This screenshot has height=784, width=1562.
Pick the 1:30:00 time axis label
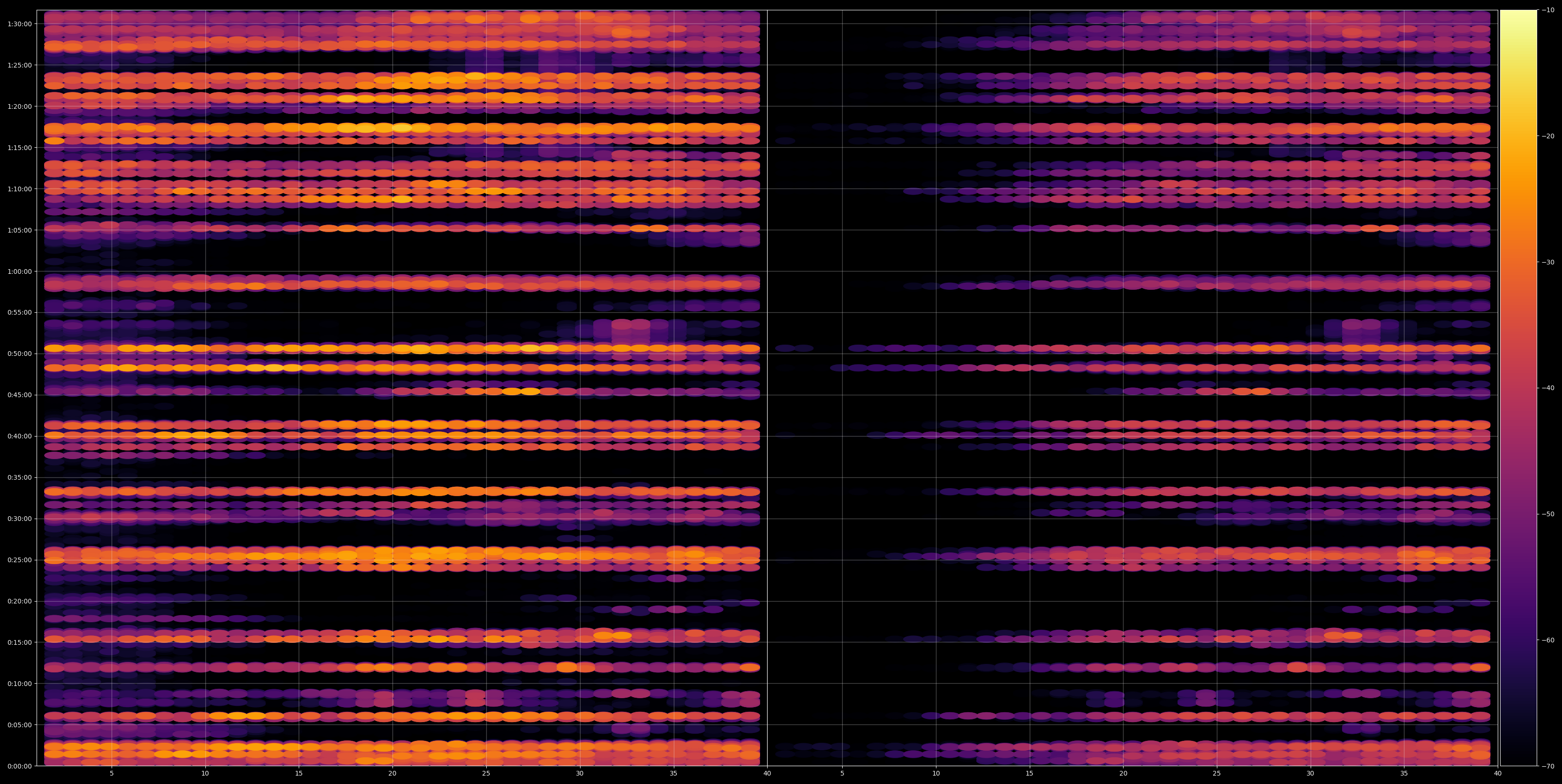tap(19, 23)
